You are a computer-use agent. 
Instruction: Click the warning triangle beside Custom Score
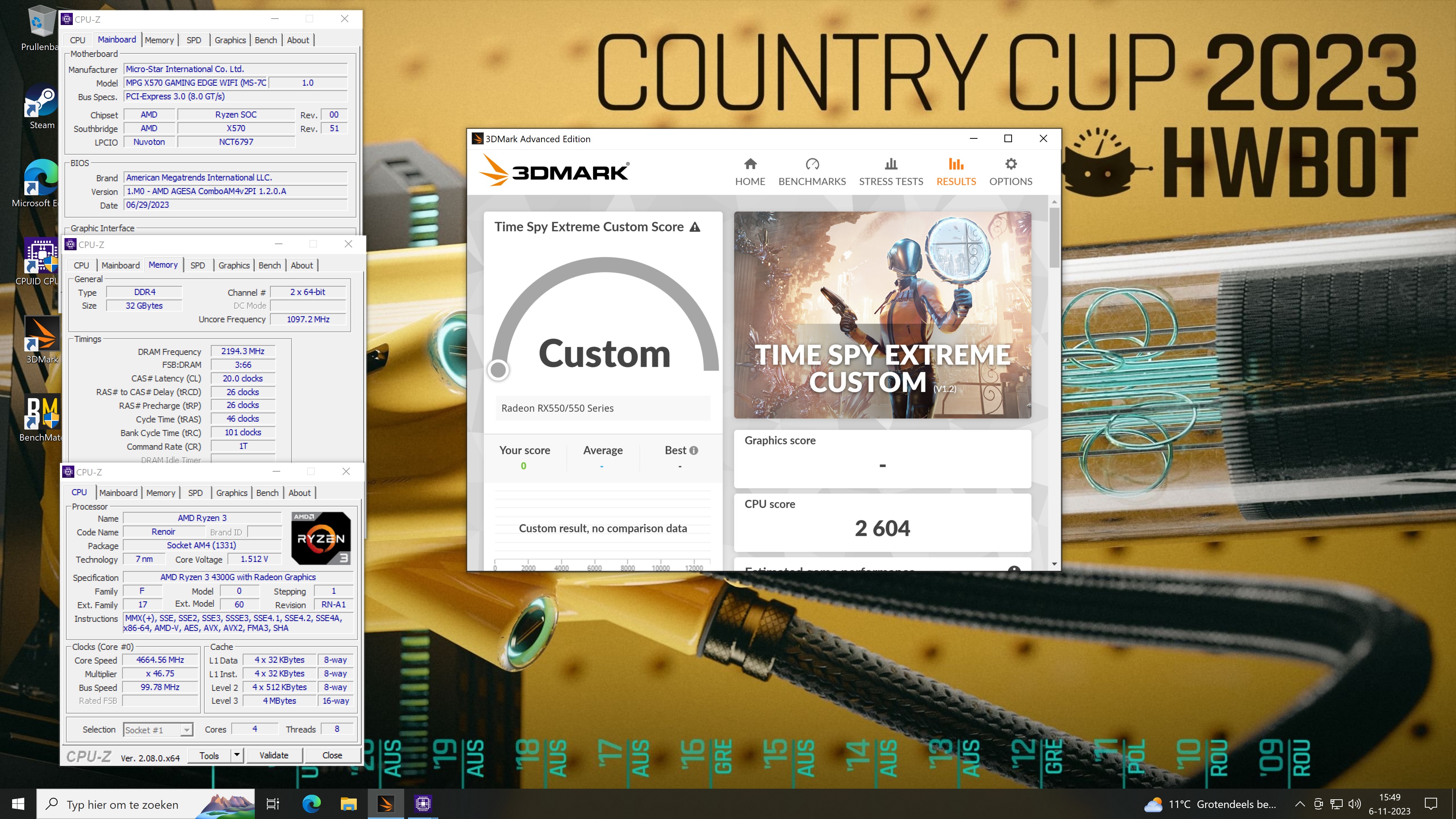695,227
